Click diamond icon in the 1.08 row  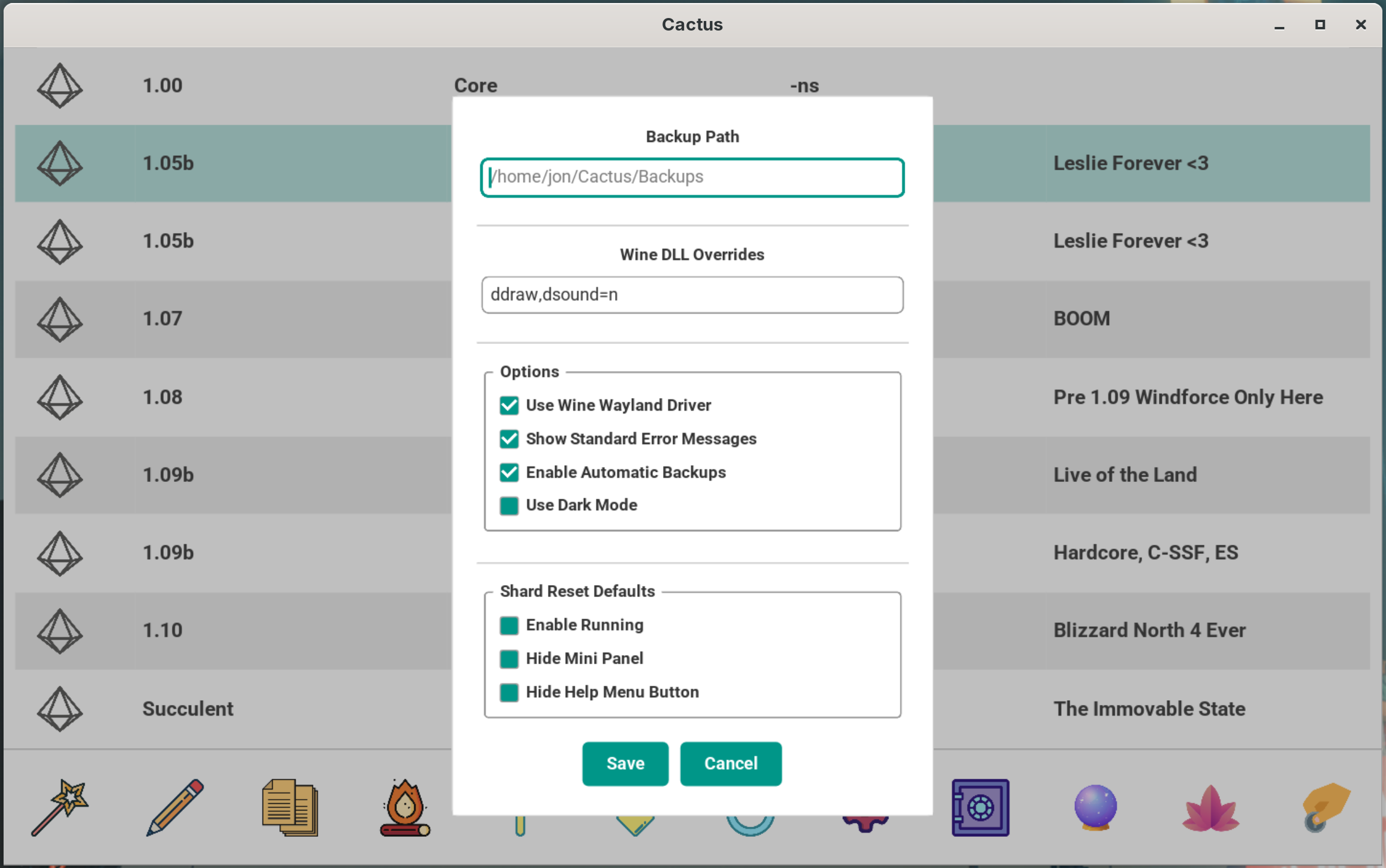tap(59, 397)
